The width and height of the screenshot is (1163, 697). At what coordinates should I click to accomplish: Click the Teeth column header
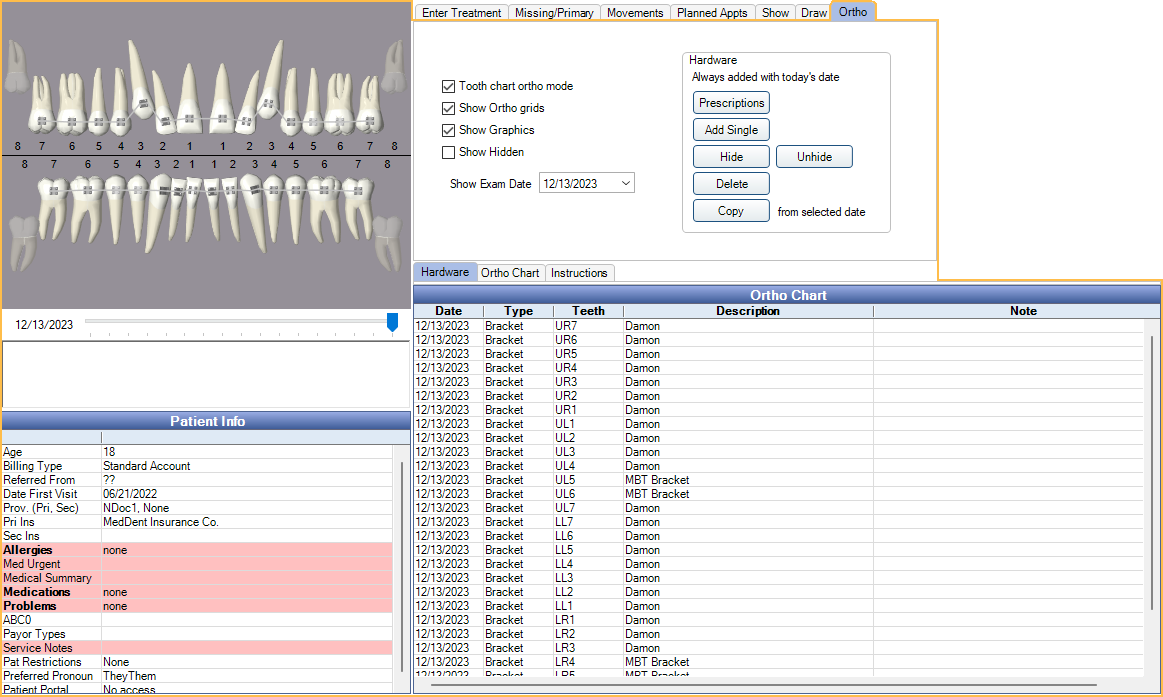click(588, 311)
